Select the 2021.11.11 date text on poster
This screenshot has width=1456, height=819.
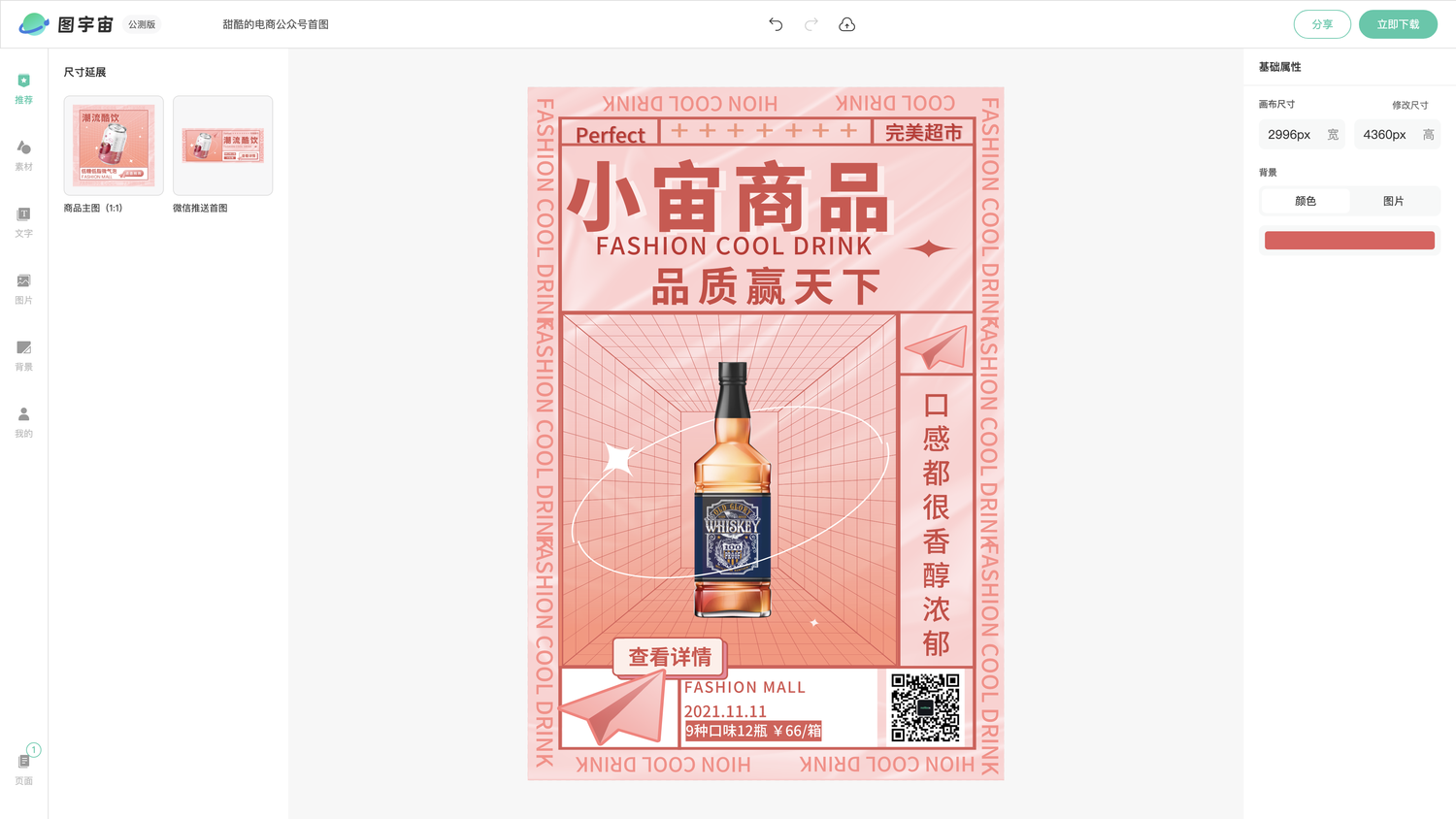(x=725, y=711)
